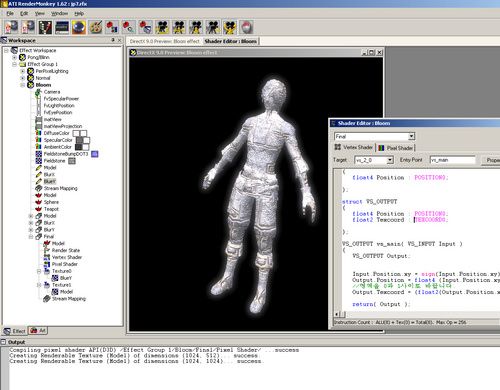500x390 pixels.
Task: Click the AmbientColor color swatch
Action: click(x=82, y=147)
